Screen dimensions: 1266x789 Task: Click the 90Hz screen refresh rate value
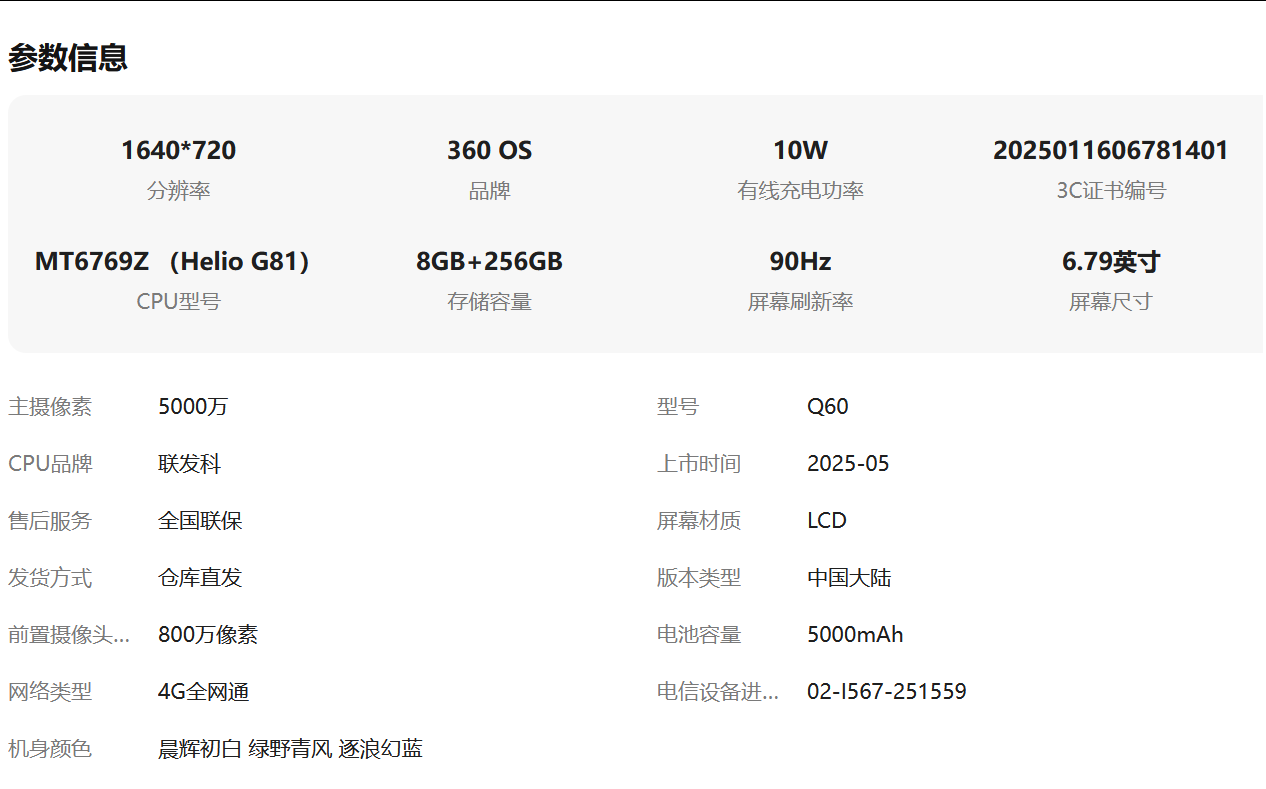(x=800, y=262)
